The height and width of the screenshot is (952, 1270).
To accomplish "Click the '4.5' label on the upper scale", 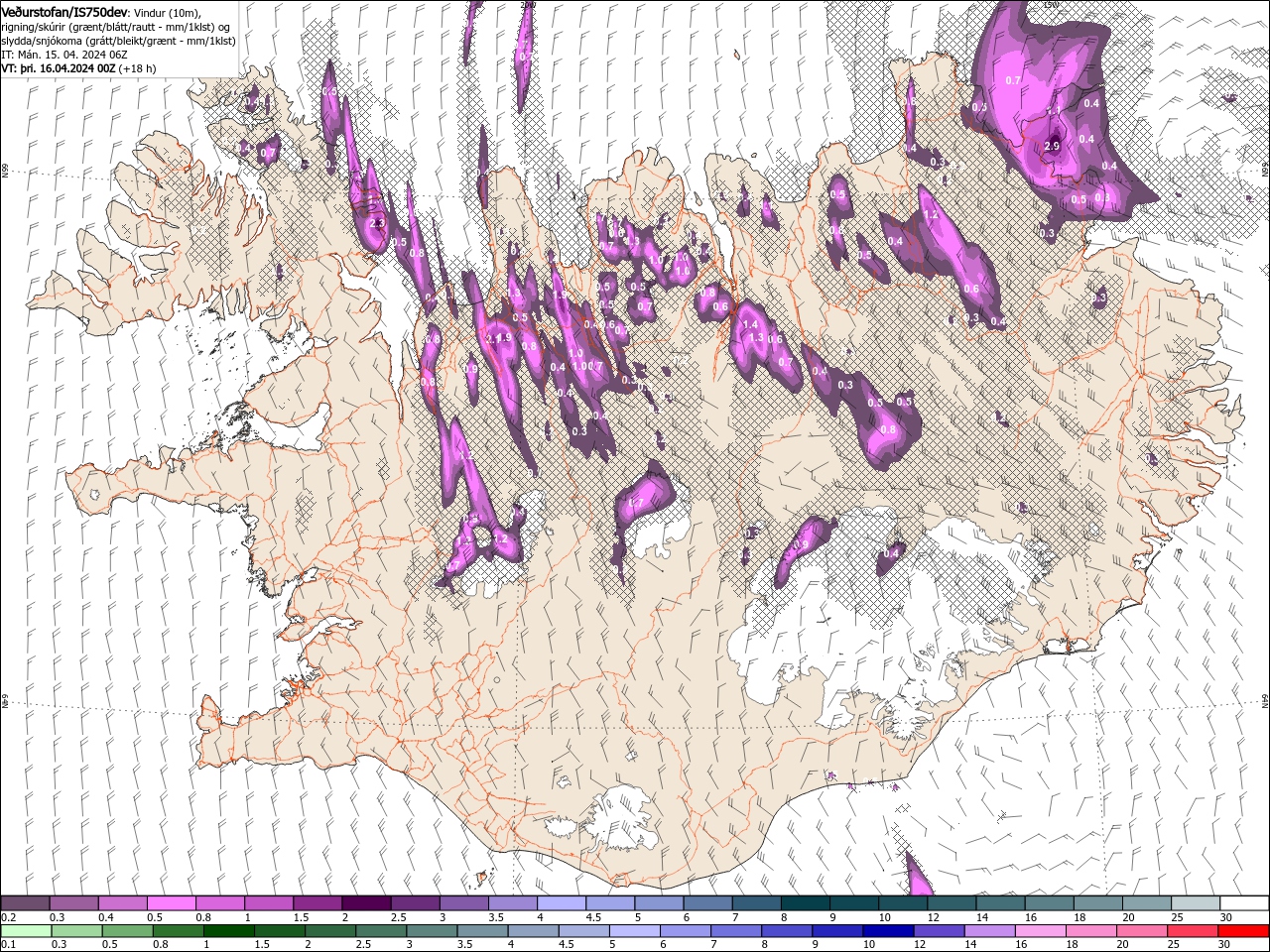I will [x=593, y=917].
